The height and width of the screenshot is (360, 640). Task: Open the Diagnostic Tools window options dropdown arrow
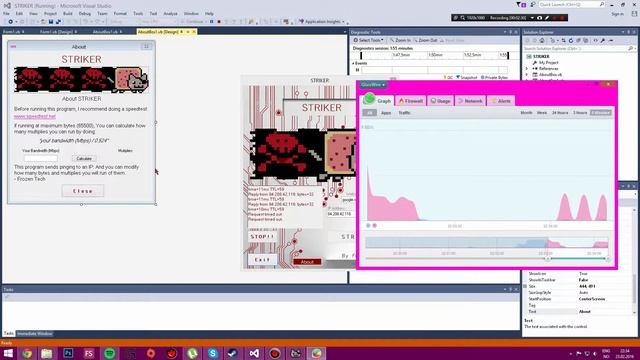click(504, 32)
